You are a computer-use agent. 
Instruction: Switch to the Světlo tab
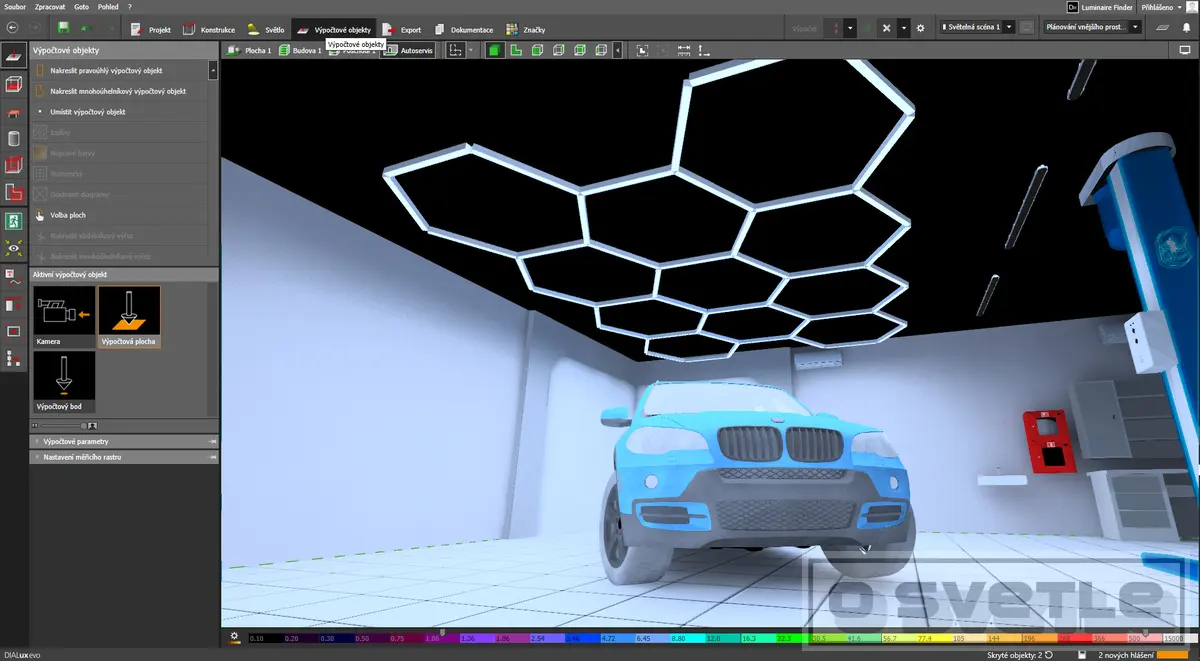tap(266, 30)
